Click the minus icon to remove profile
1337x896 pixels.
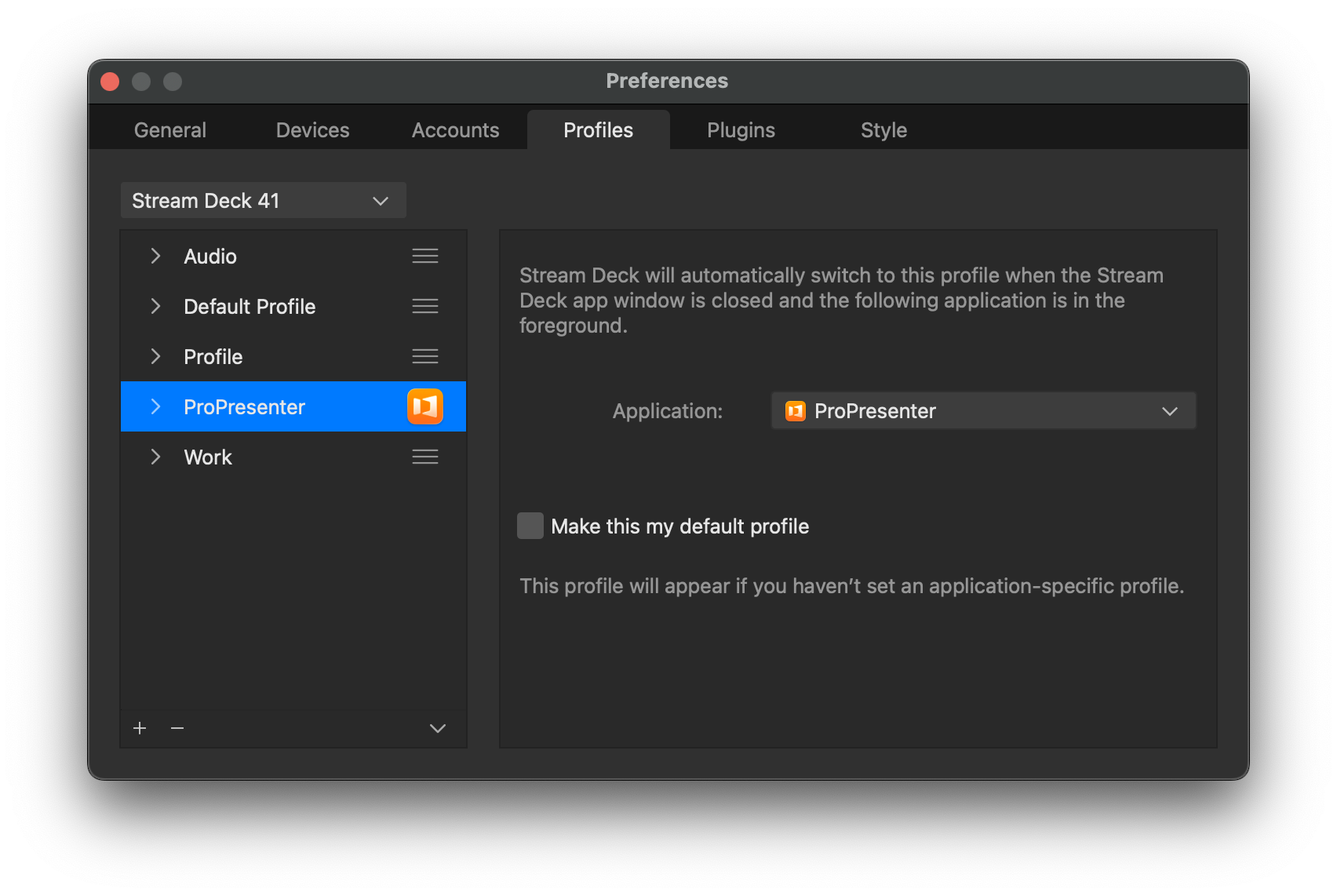pyautogui.click(x=177, y=728)
